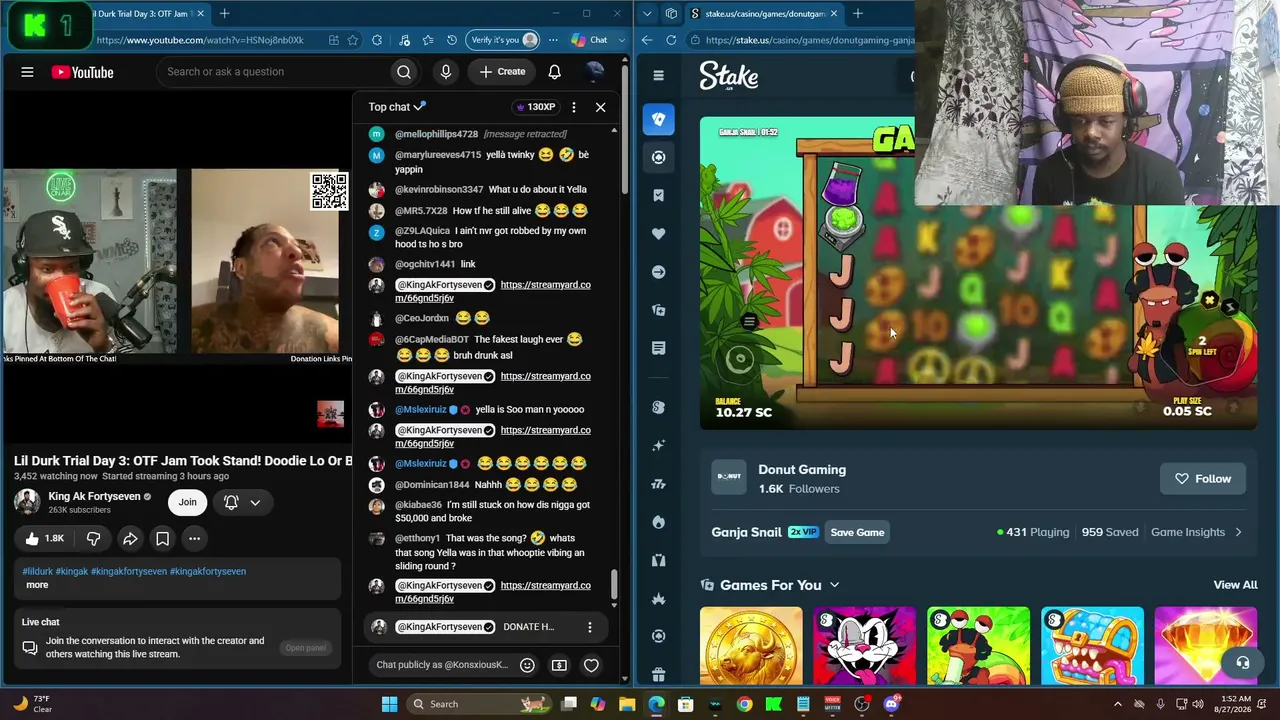Open more actions below the video
The height and width of the screenshot is (720, 1280).
[194, 538]
